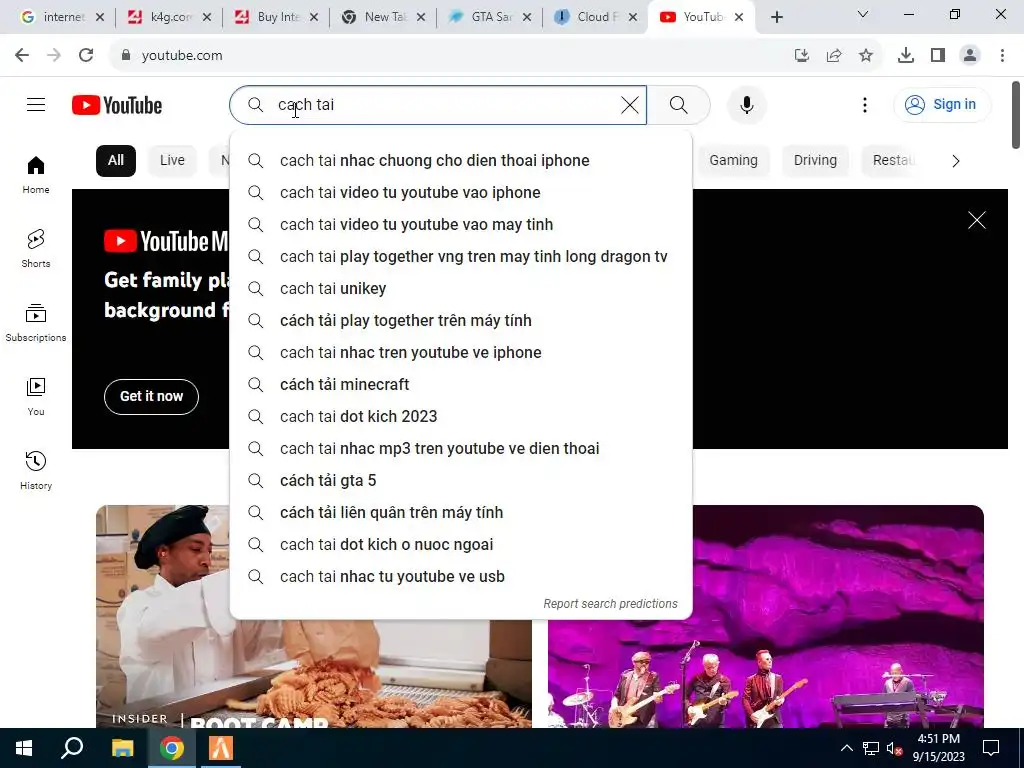
Task: Switch to the Buy Inte tab
Action: coord(277,17)
